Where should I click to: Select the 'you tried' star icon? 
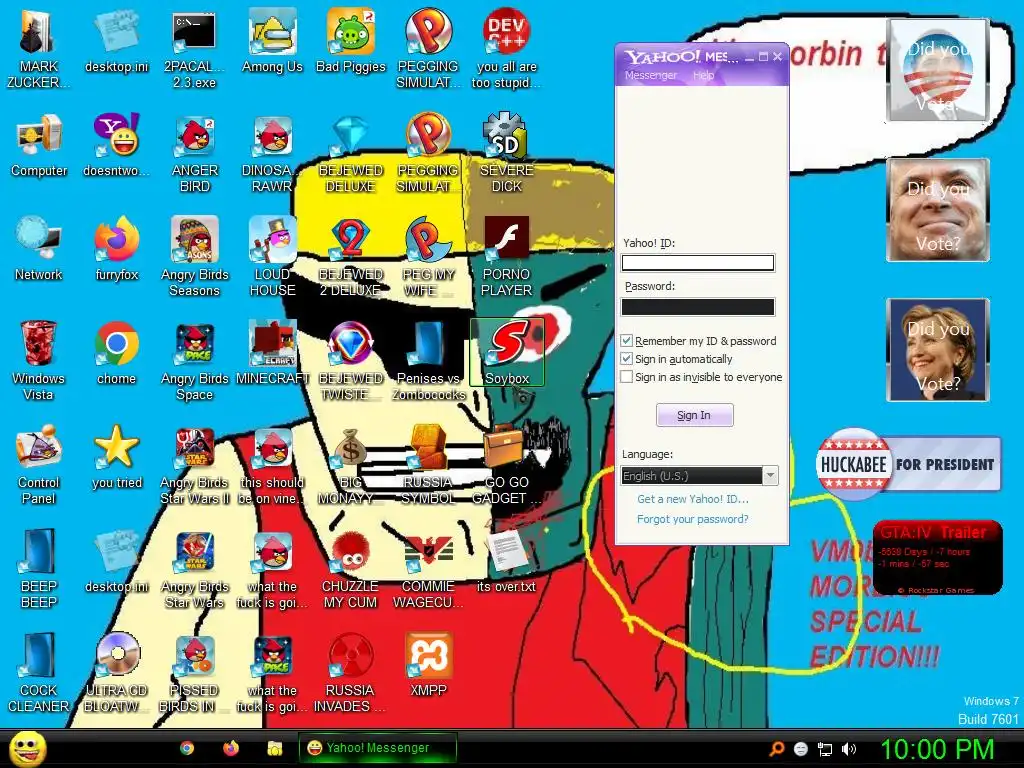(x=117, y=457)
